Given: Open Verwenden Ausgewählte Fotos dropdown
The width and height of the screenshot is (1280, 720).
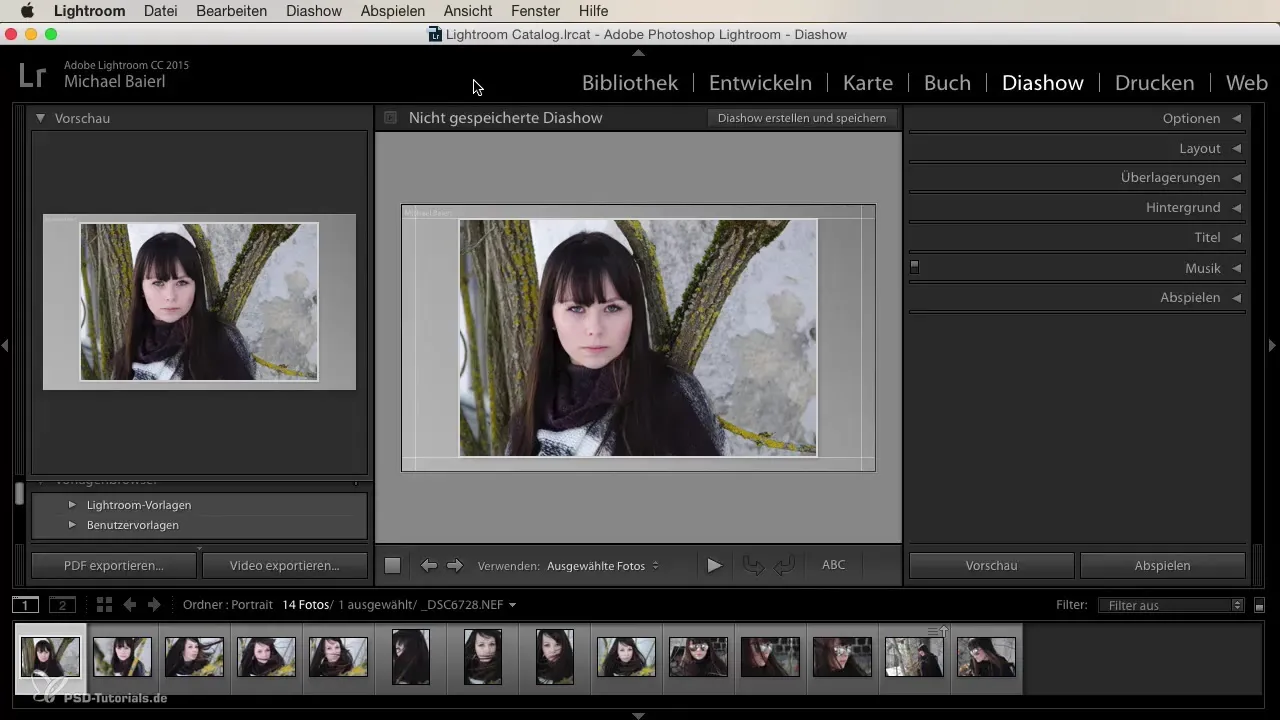Looking at the screenshot, I should (x=603, y=566).
